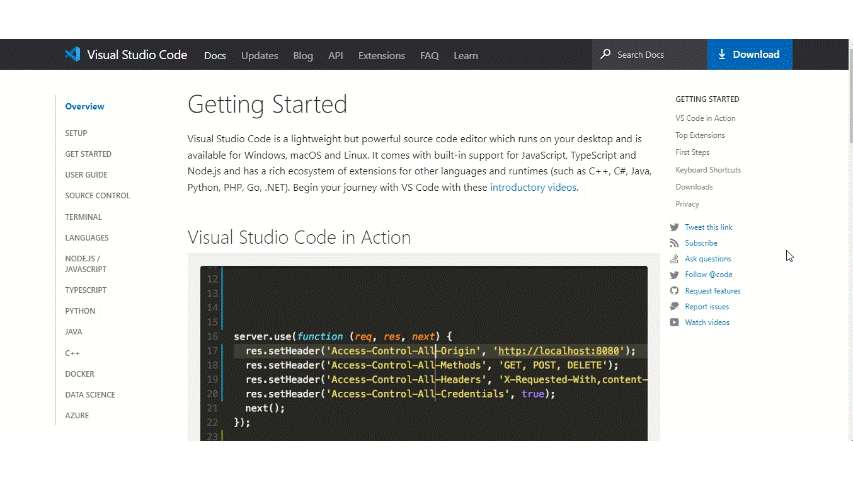Click the Twitter icon beside Follow @code
This screenshot has height=480, width=853.
[x=675, y=274]
